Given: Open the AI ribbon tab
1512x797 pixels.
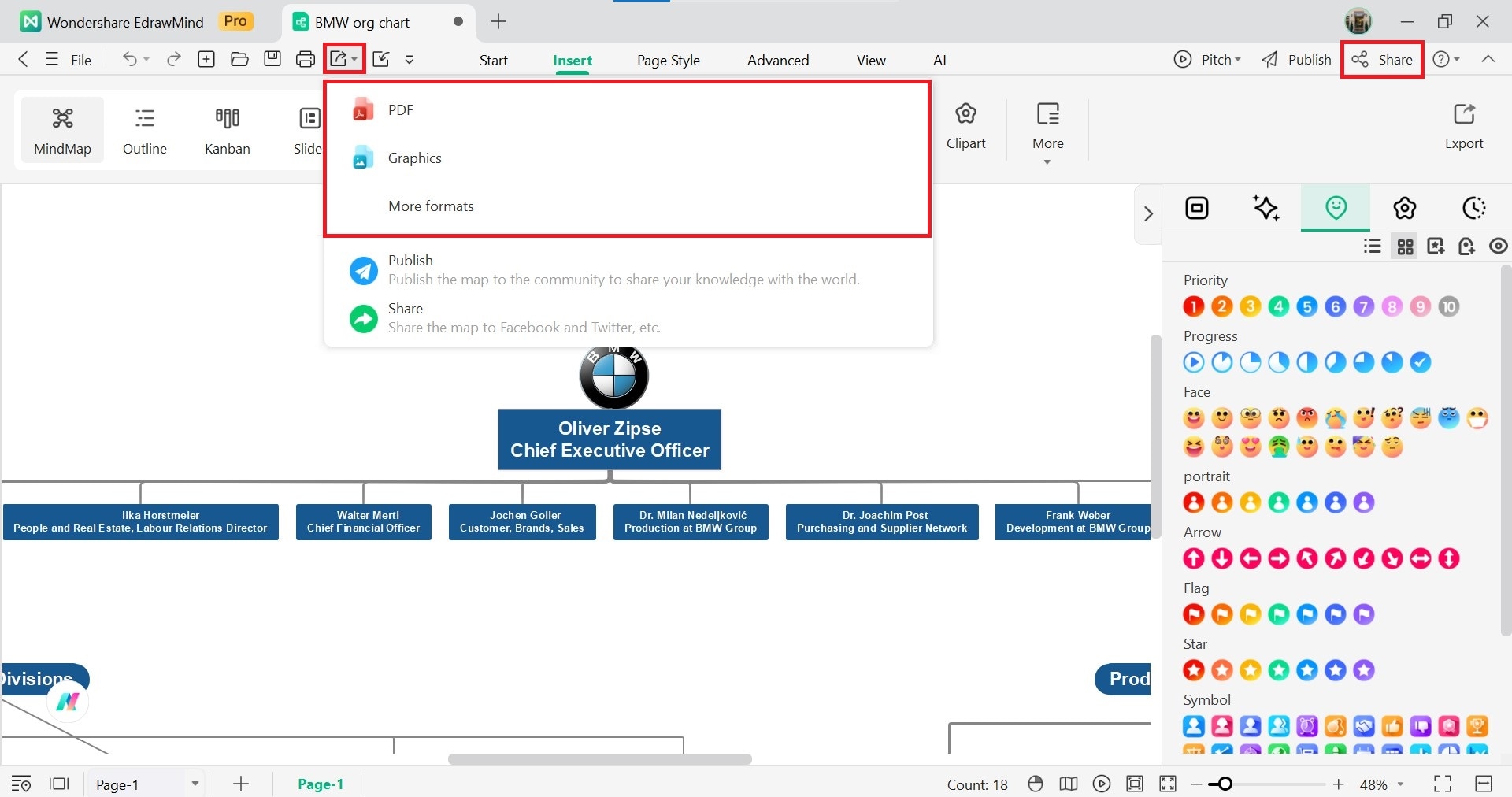Looking at the screenshot, I should 939,60.
